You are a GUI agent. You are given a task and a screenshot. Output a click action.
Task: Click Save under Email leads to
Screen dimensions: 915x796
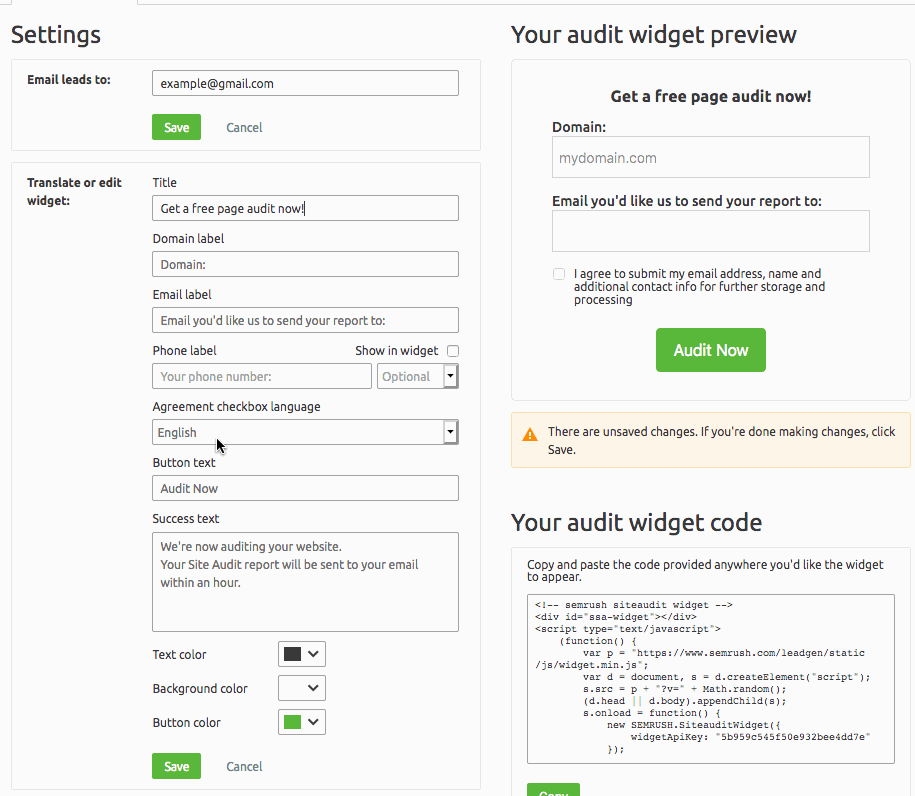(x=176, y=127)
